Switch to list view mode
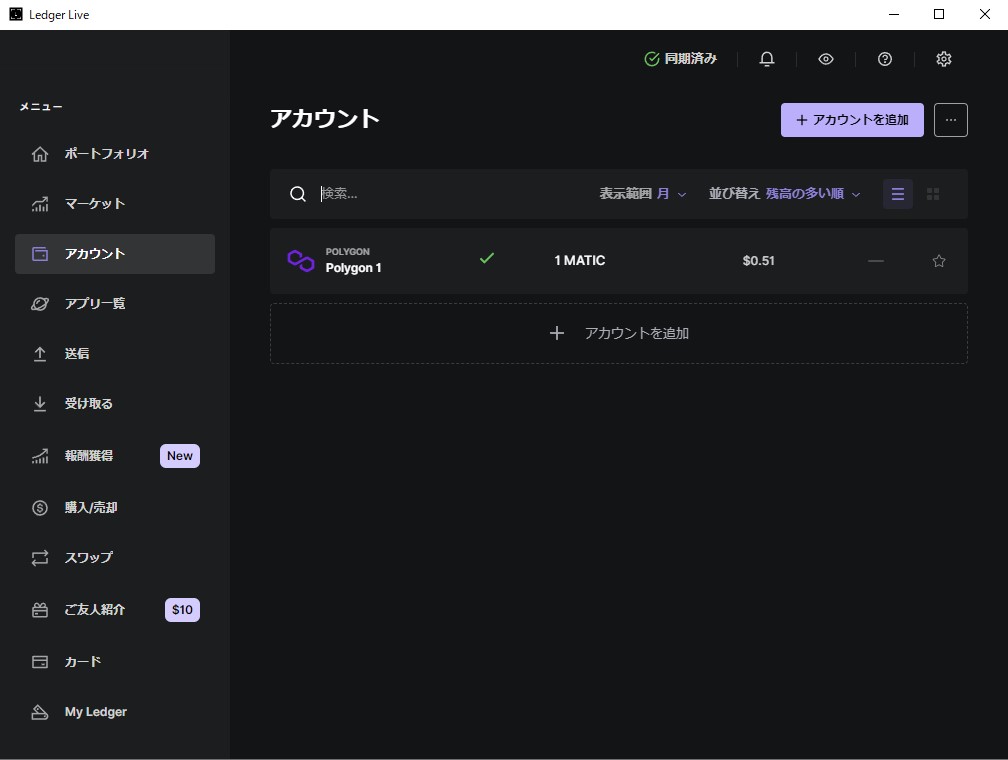 pyautogui.click(x=897, y=194)
